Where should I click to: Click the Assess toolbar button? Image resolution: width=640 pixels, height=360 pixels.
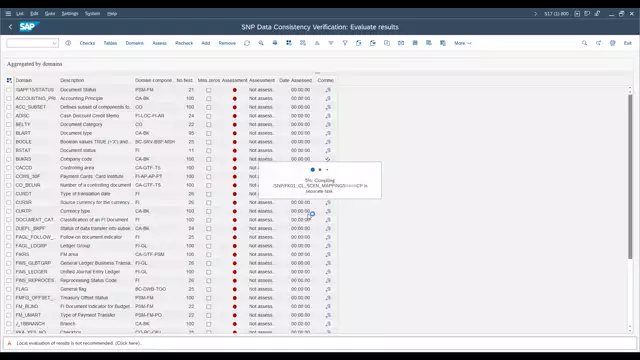[160, 43]
